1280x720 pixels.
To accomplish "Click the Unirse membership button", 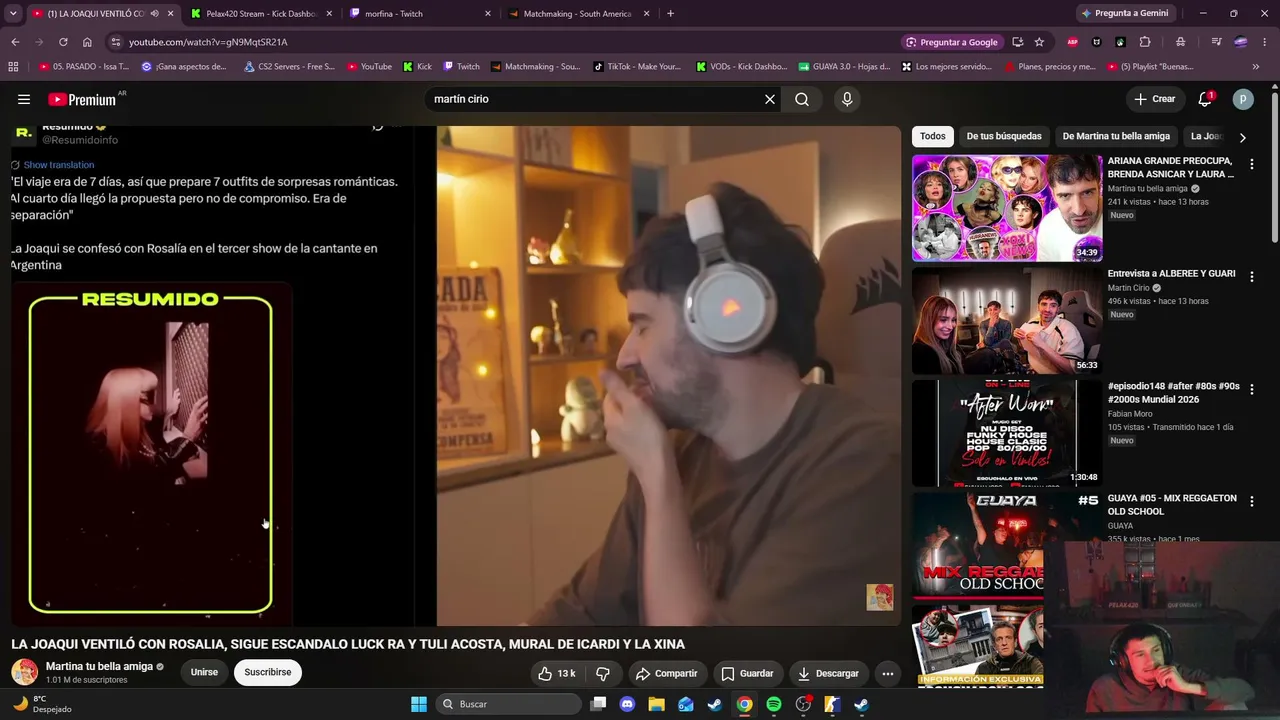I will 204,672.
